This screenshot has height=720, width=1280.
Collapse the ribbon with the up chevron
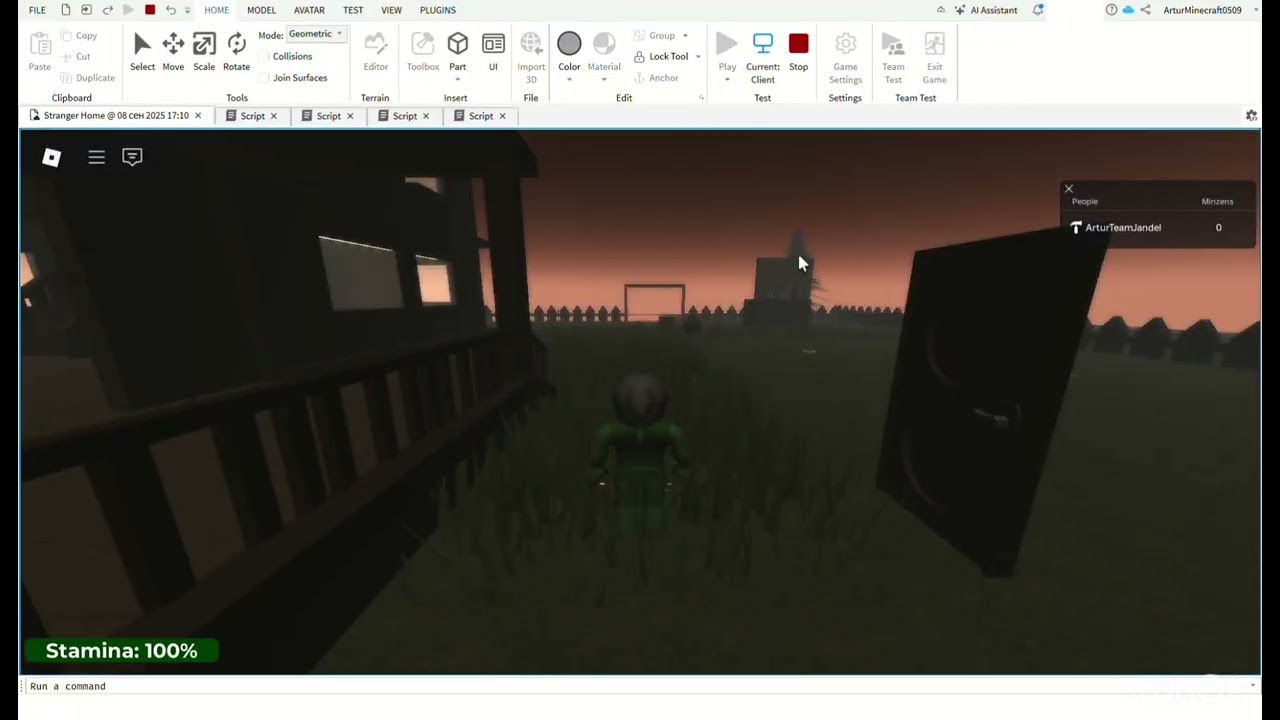click(940, 10)
